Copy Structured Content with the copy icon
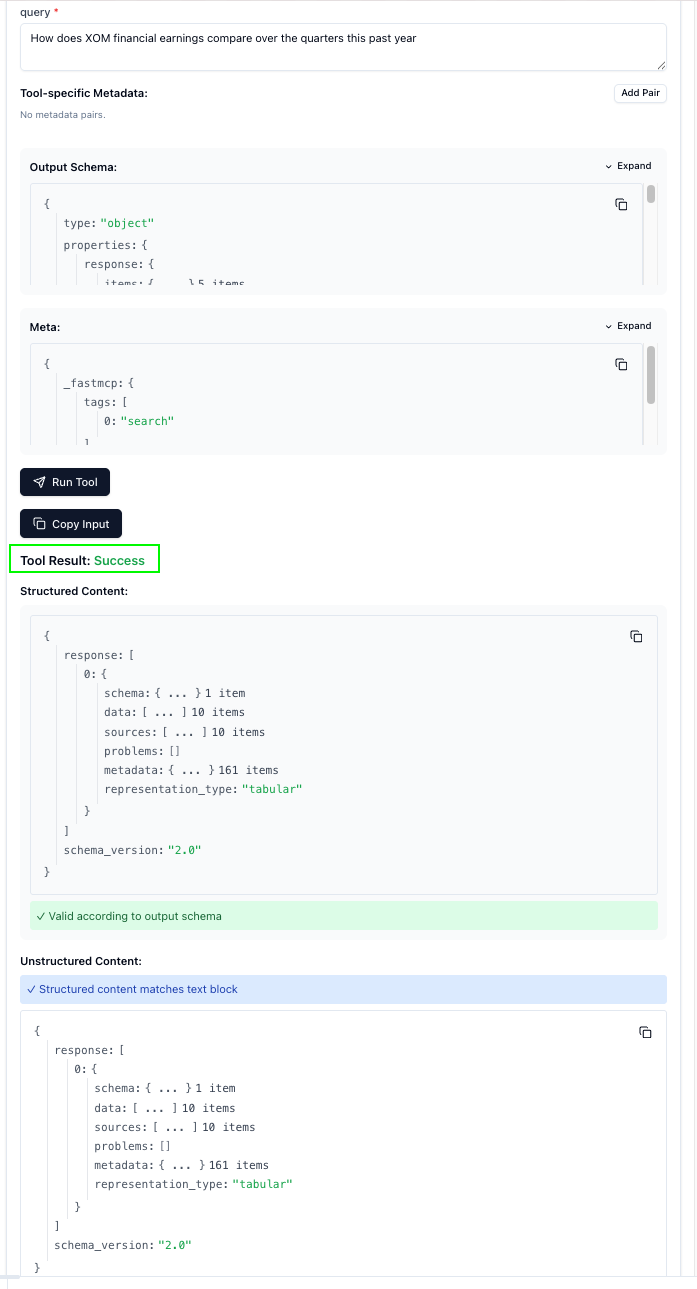This screenshot has height=1289, width=697. click(636, 636)
